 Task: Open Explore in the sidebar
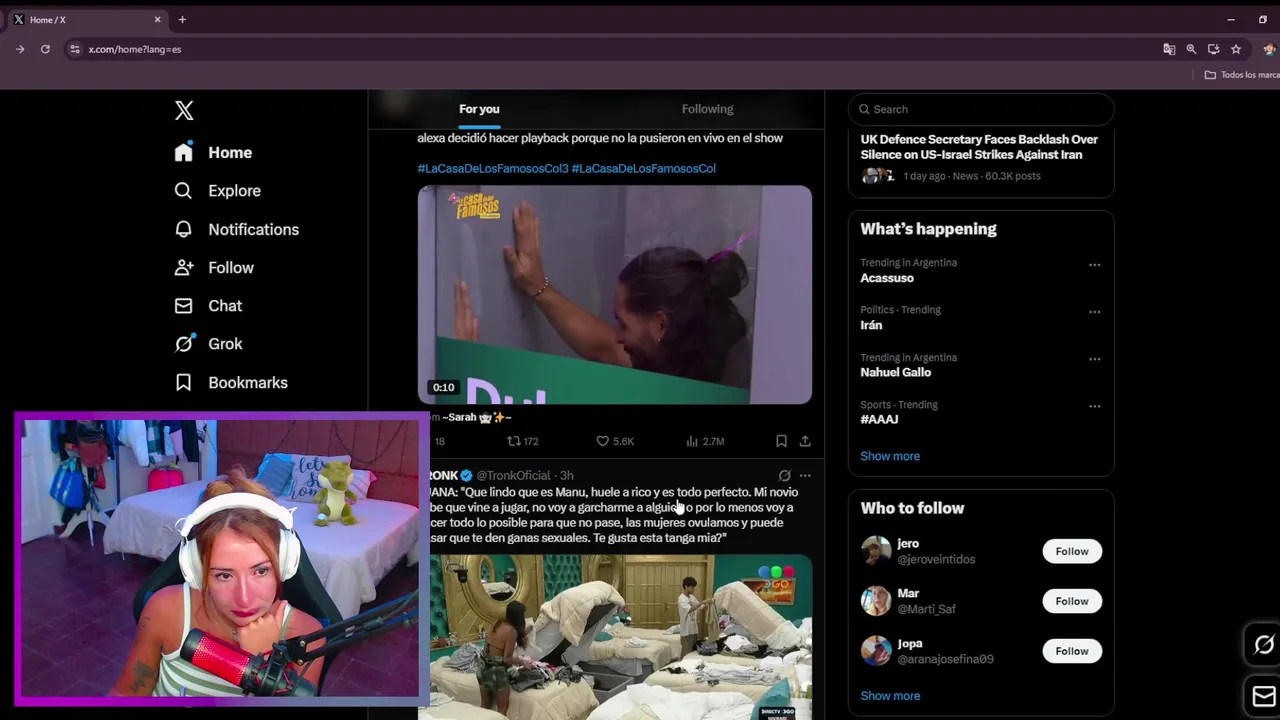click(x=217, y=191)
